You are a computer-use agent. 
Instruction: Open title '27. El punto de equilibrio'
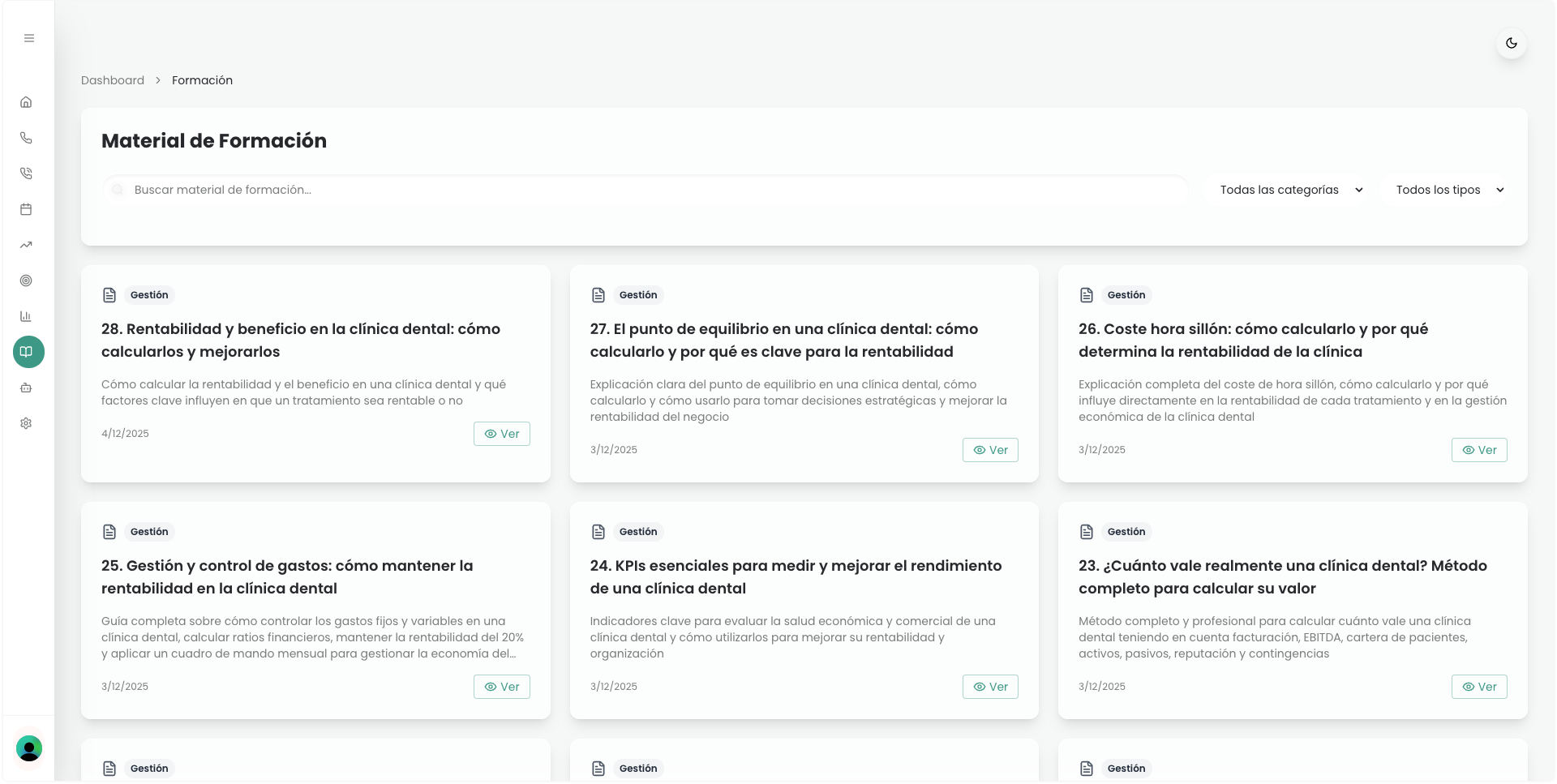pos(784,341)
